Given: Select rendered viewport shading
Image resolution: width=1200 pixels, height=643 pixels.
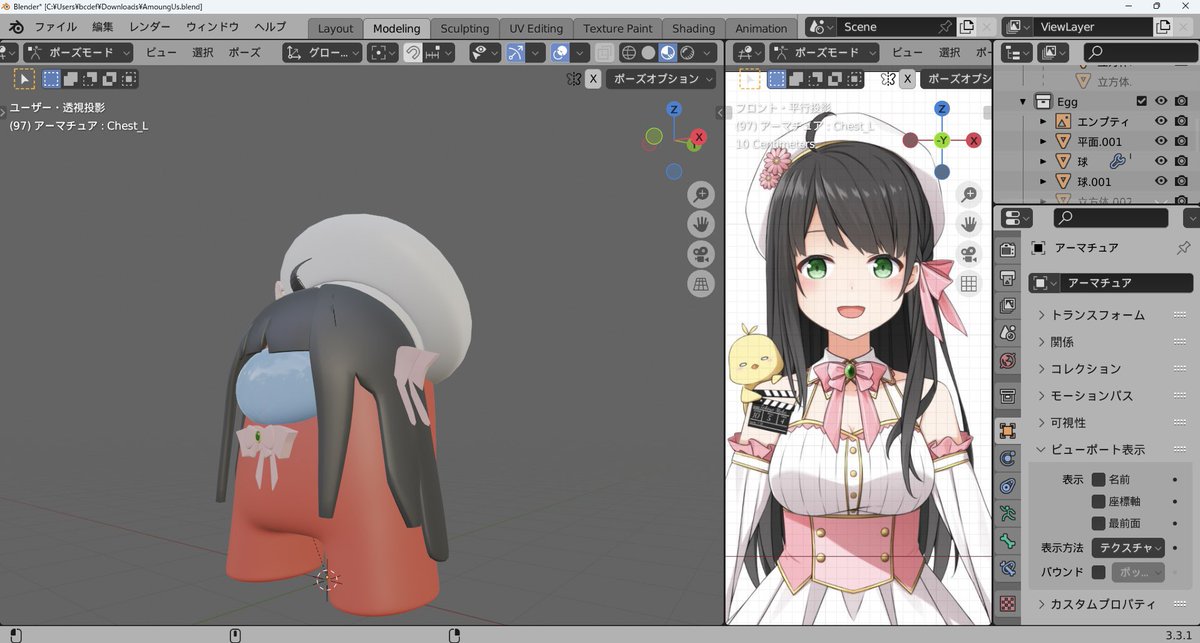Looking at the screenshot, I should tap(686, 53).
